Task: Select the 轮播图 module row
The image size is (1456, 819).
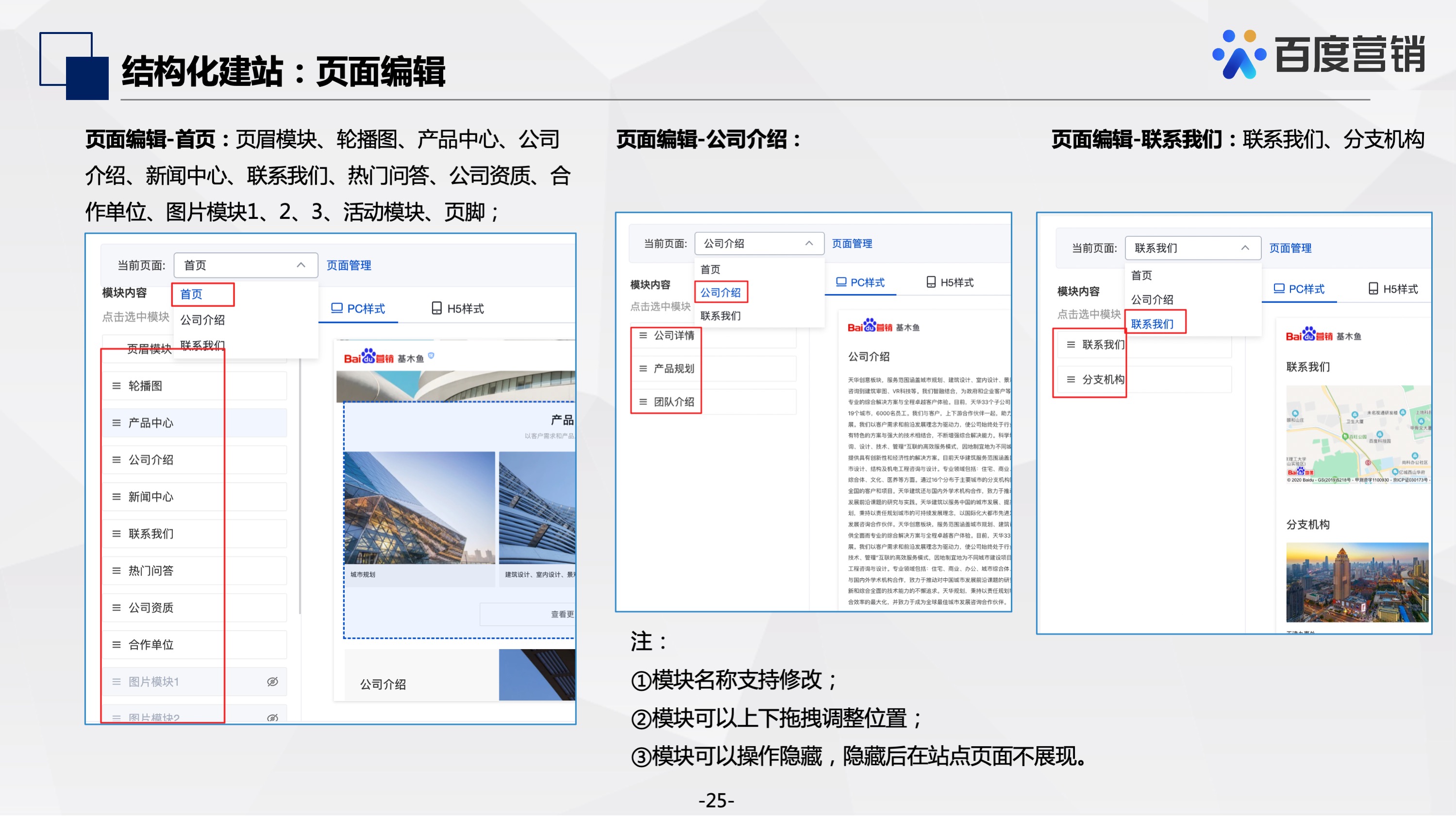Action: click(x=194, y=386)
